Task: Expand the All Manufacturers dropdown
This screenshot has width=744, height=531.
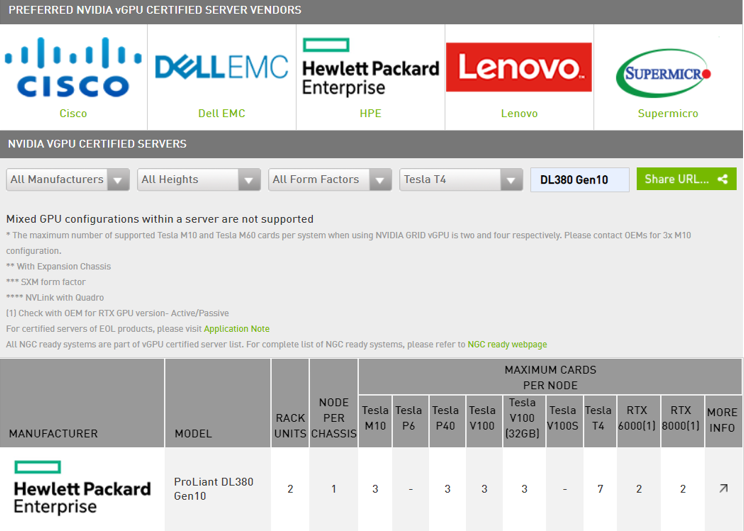Action: (68, 179)
